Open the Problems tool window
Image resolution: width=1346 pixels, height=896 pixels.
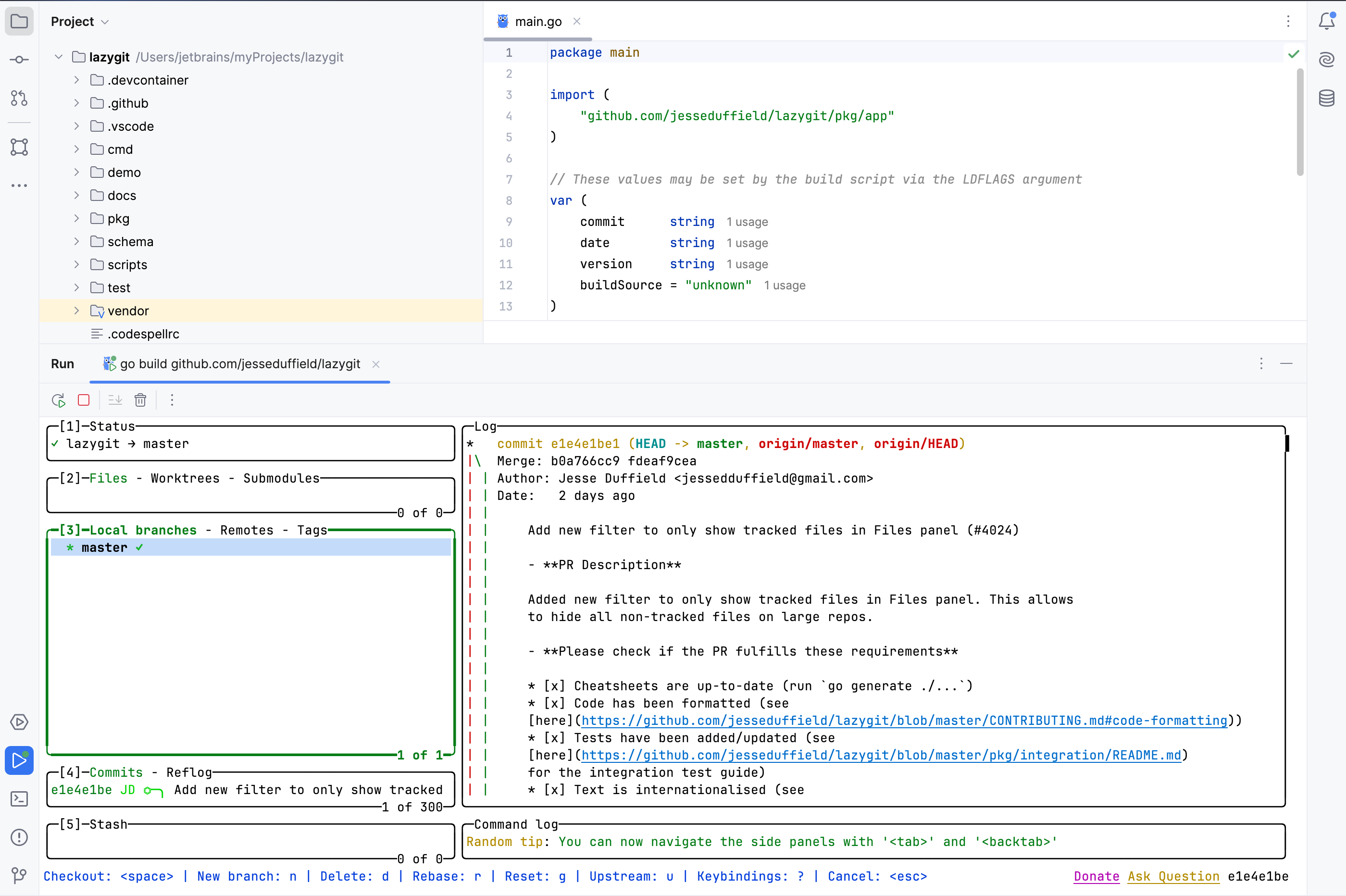[19, 837]
